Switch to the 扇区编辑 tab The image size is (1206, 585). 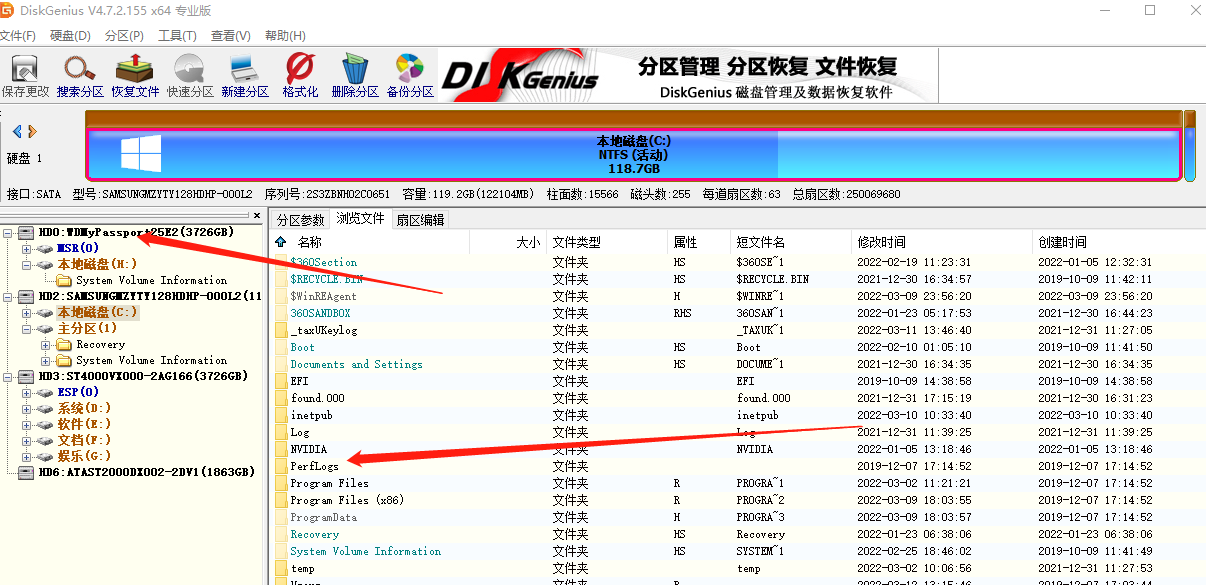click(420, 219)
